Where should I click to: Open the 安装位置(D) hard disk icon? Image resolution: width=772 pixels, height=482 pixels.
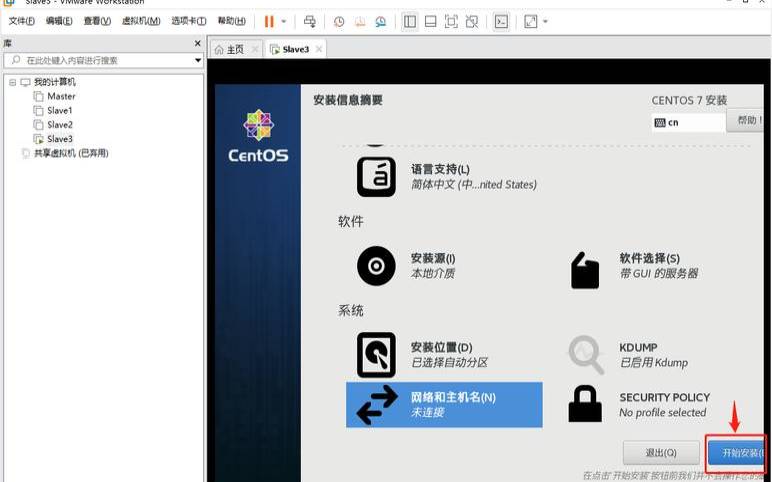(x=376, y=355)
